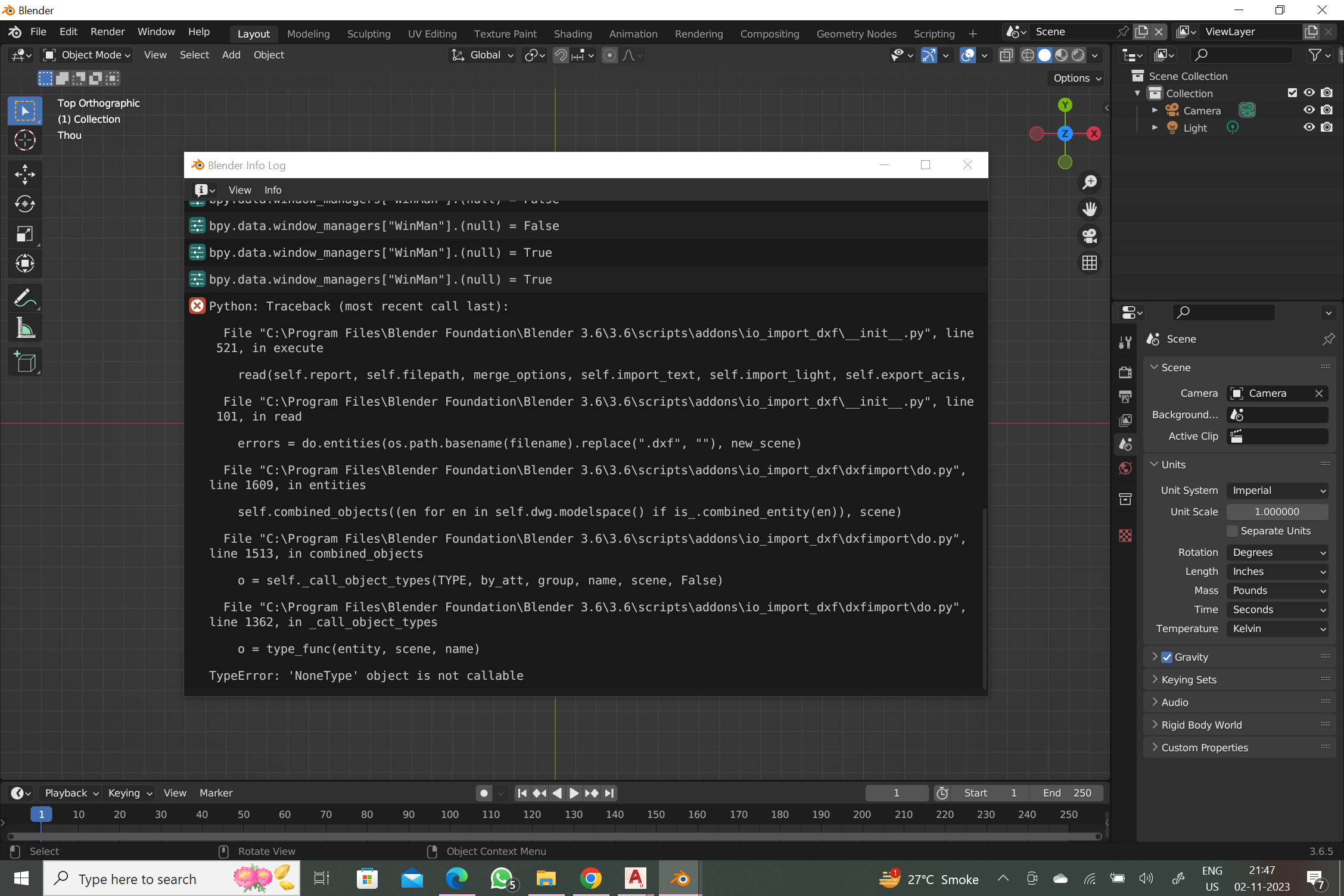
Task: Switch to Rendered viewport shading
Action: pyautogui.click(x=1078, y=55)
